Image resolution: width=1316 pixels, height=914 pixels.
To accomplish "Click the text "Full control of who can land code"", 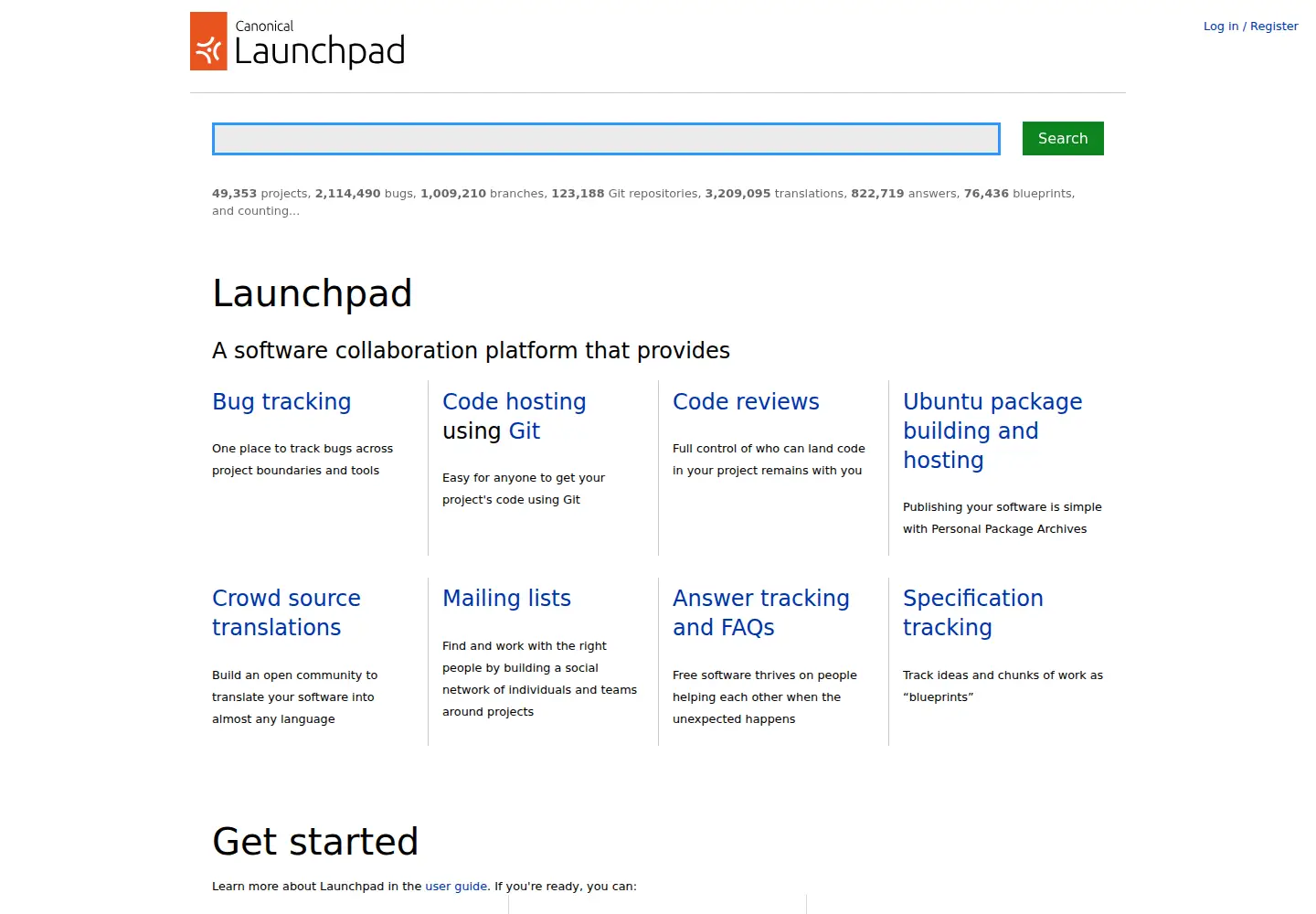I will click(x=769, y=449).
